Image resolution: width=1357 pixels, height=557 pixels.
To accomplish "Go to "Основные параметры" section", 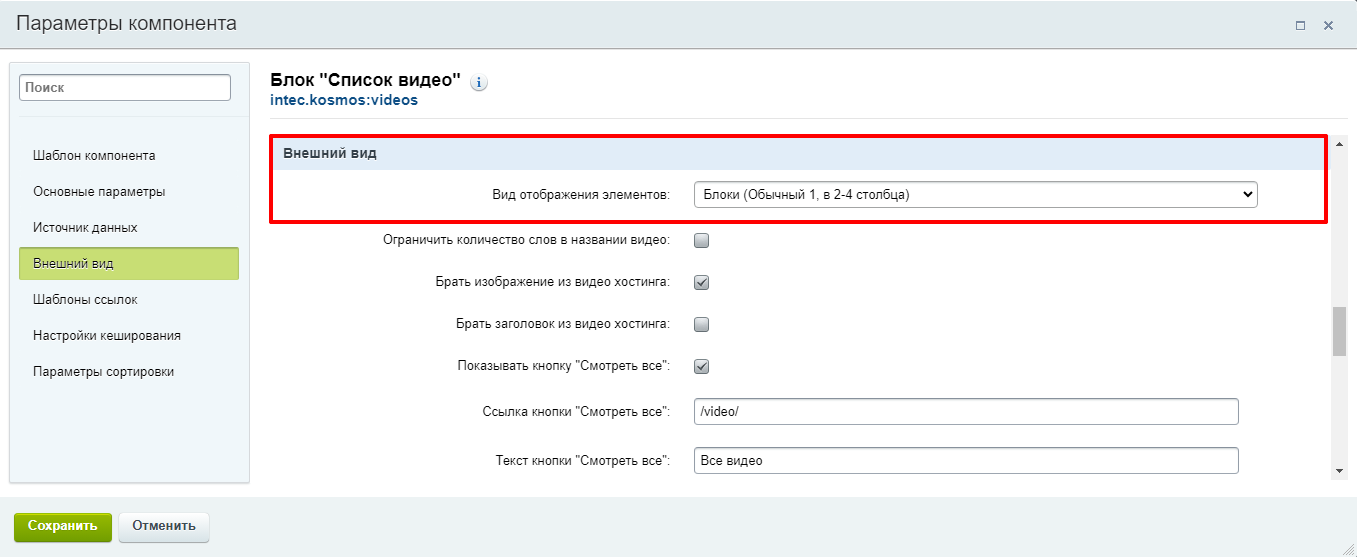I will click(x=99, y=192).
